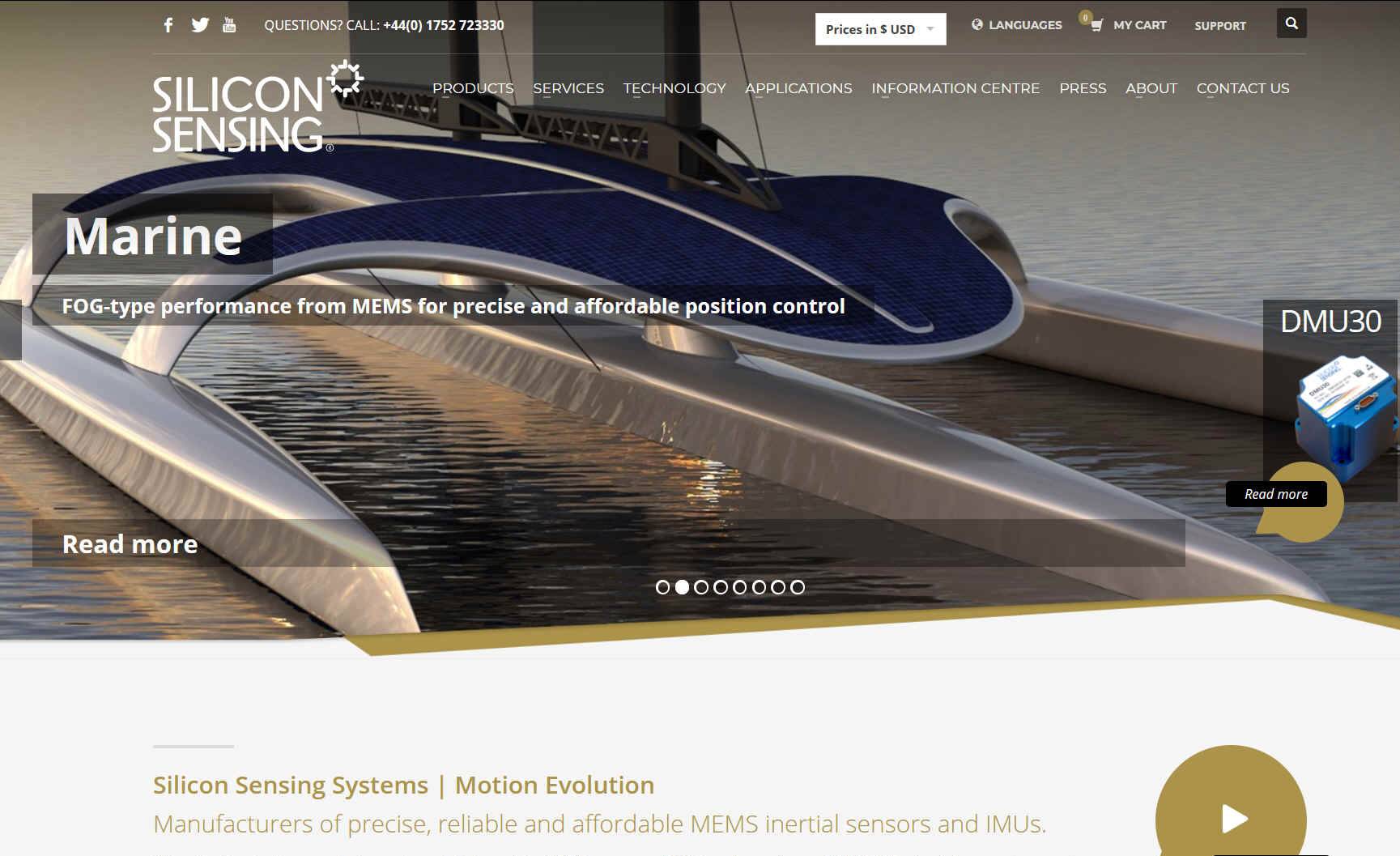Image resolution: width=1400 pixels, height=856 pixels.
Task: Click the DMU30 product thumbnail image
Action: tap(1346, 417)
